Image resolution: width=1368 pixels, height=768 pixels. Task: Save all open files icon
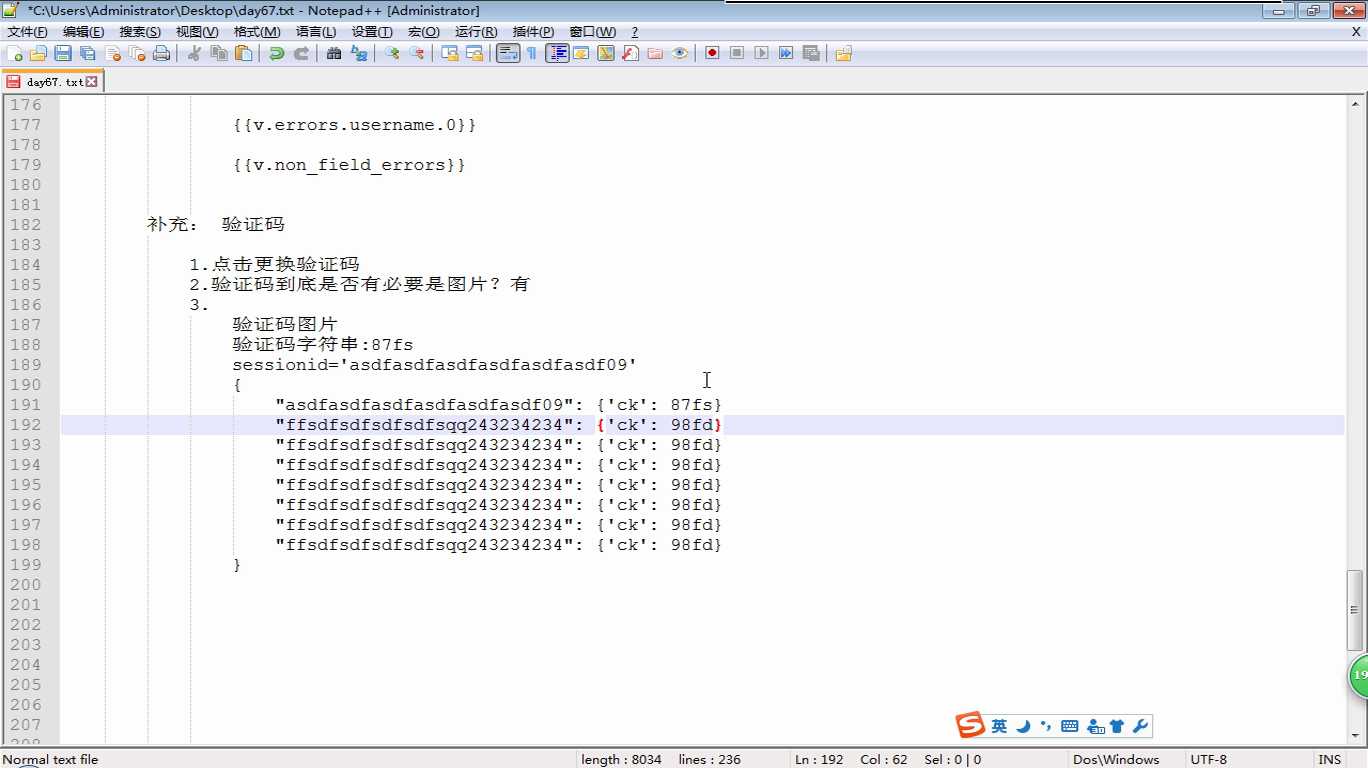tap(88, 54)
